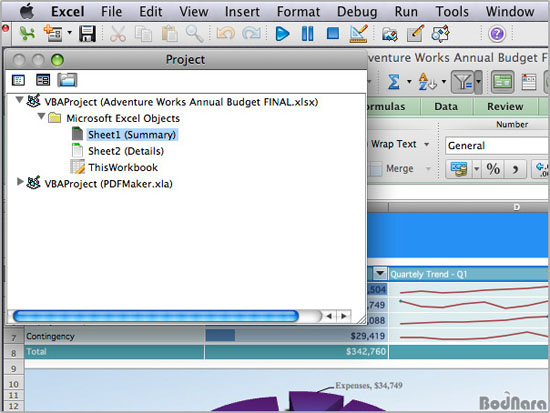
Task: Click the AutoSum sigma icon in Excel
Action: pos(394,82)
